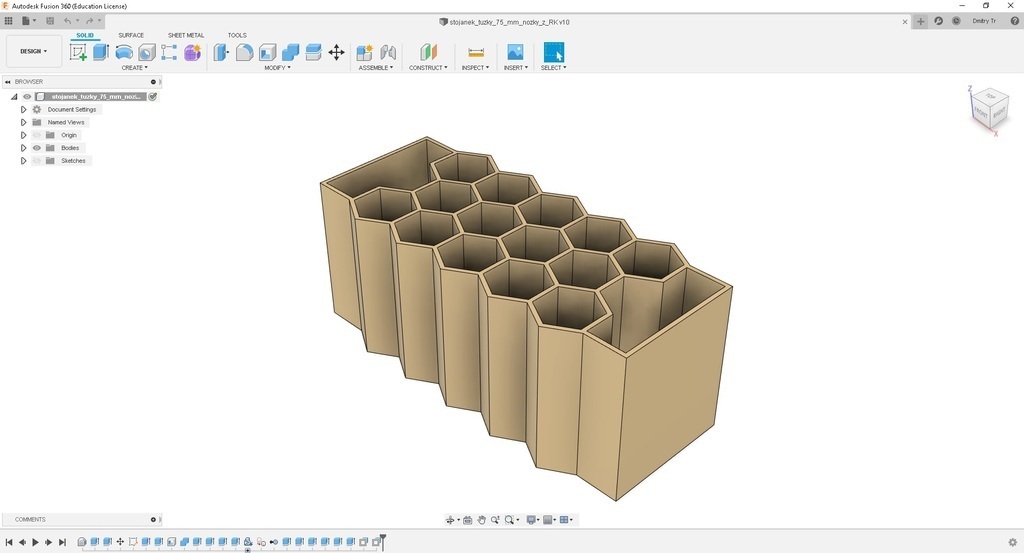The image size is (1024, 553).
Task: Click the Rectangular Pattern tool
Action: pos(169,52)
